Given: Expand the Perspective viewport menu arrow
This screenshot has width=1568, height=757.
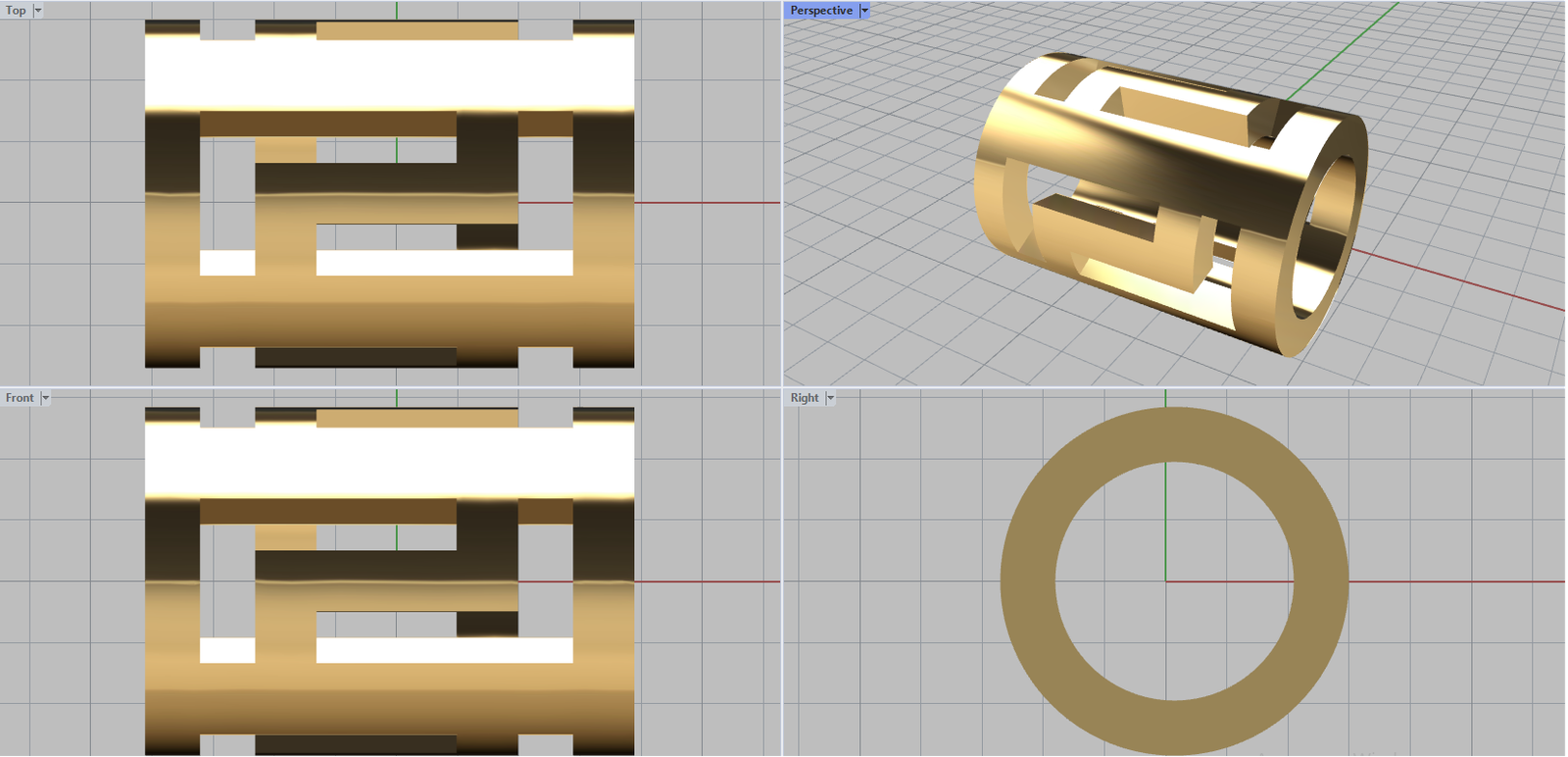Looking at the screenshot, I should [x=864, y=10].
